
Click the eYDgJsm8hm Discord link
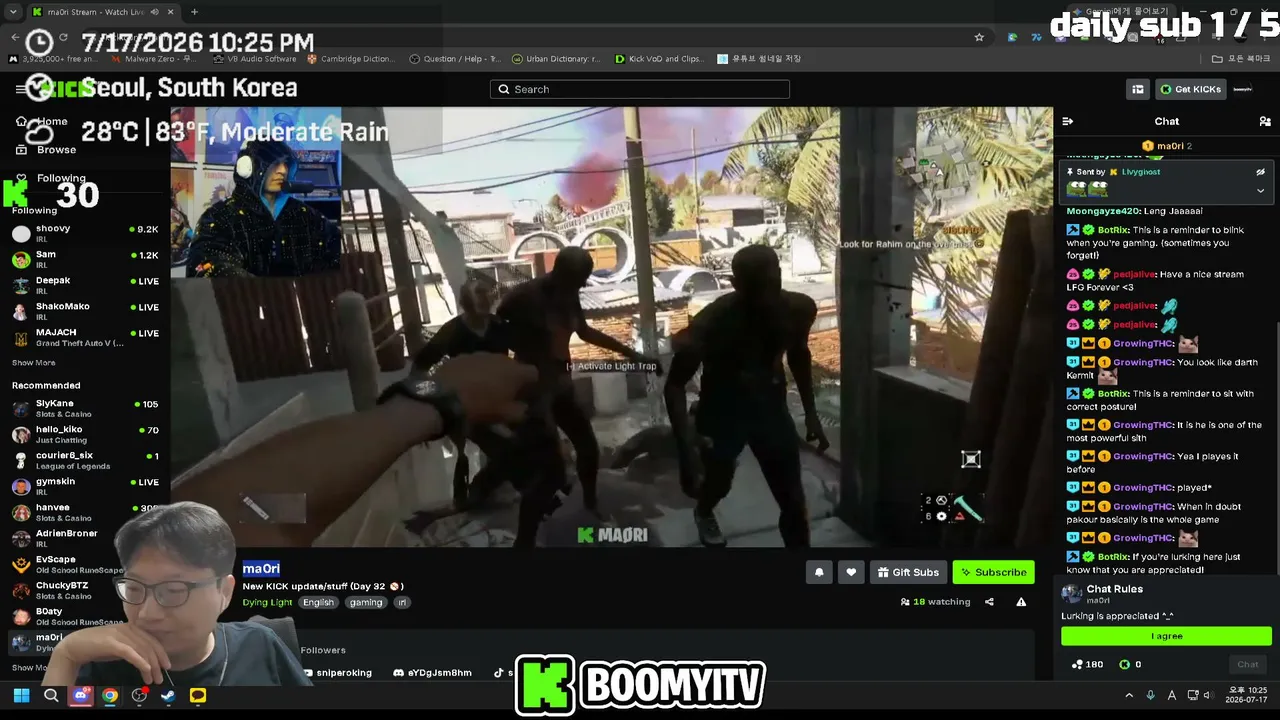point(432,673)
